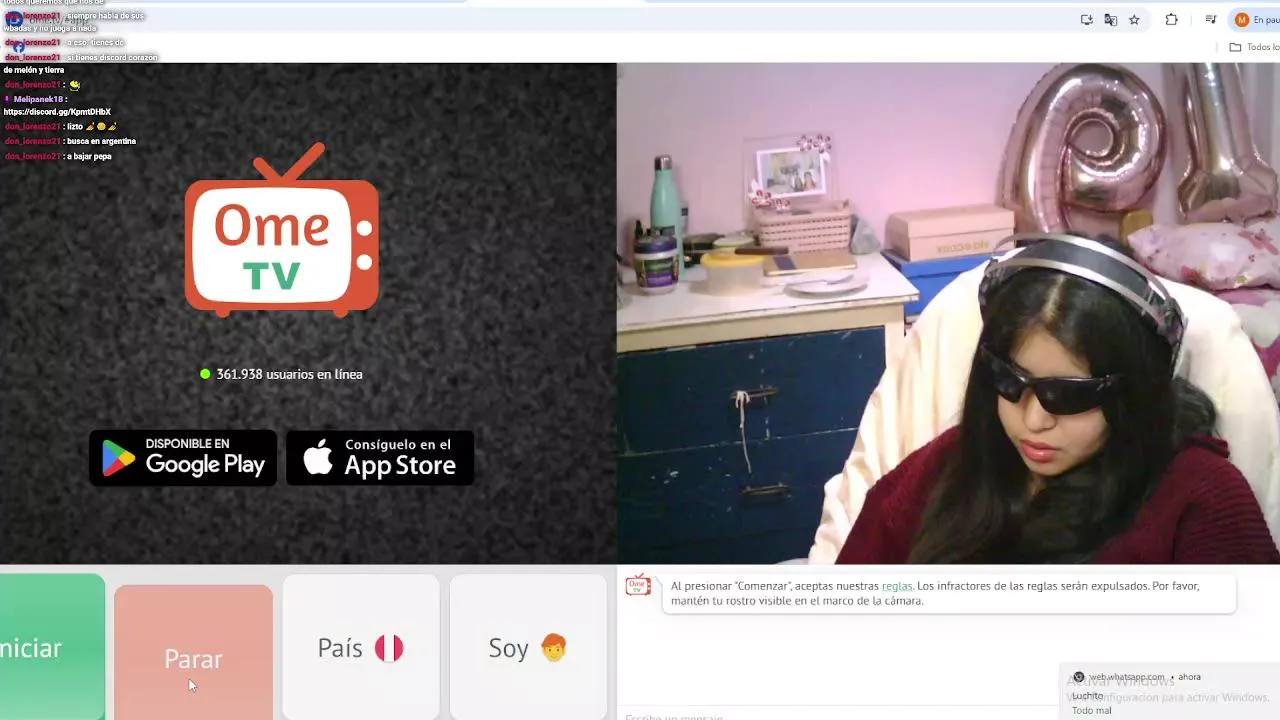Image resolution: width=1280 pixels, height=720 pixels.
Task: Click the 'de melón y tierra' chat line
Action: [34, 70]
